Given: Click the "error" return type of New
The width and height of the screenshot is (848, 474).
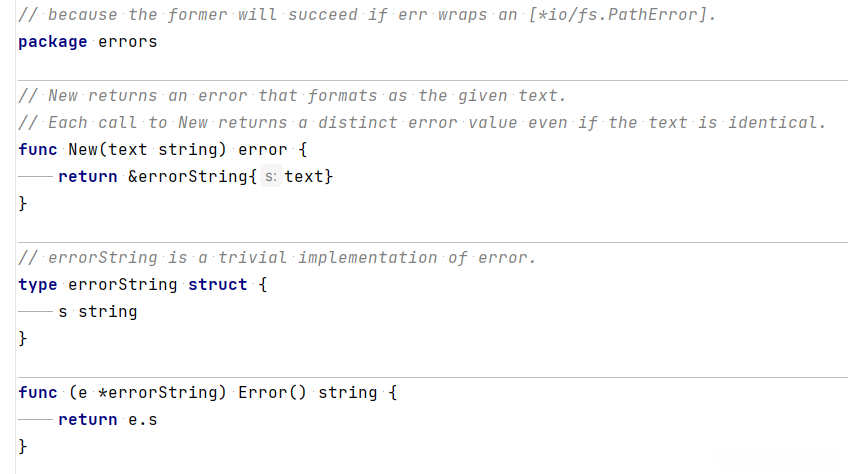Looking at the screenshot, I should click(263, 150).
